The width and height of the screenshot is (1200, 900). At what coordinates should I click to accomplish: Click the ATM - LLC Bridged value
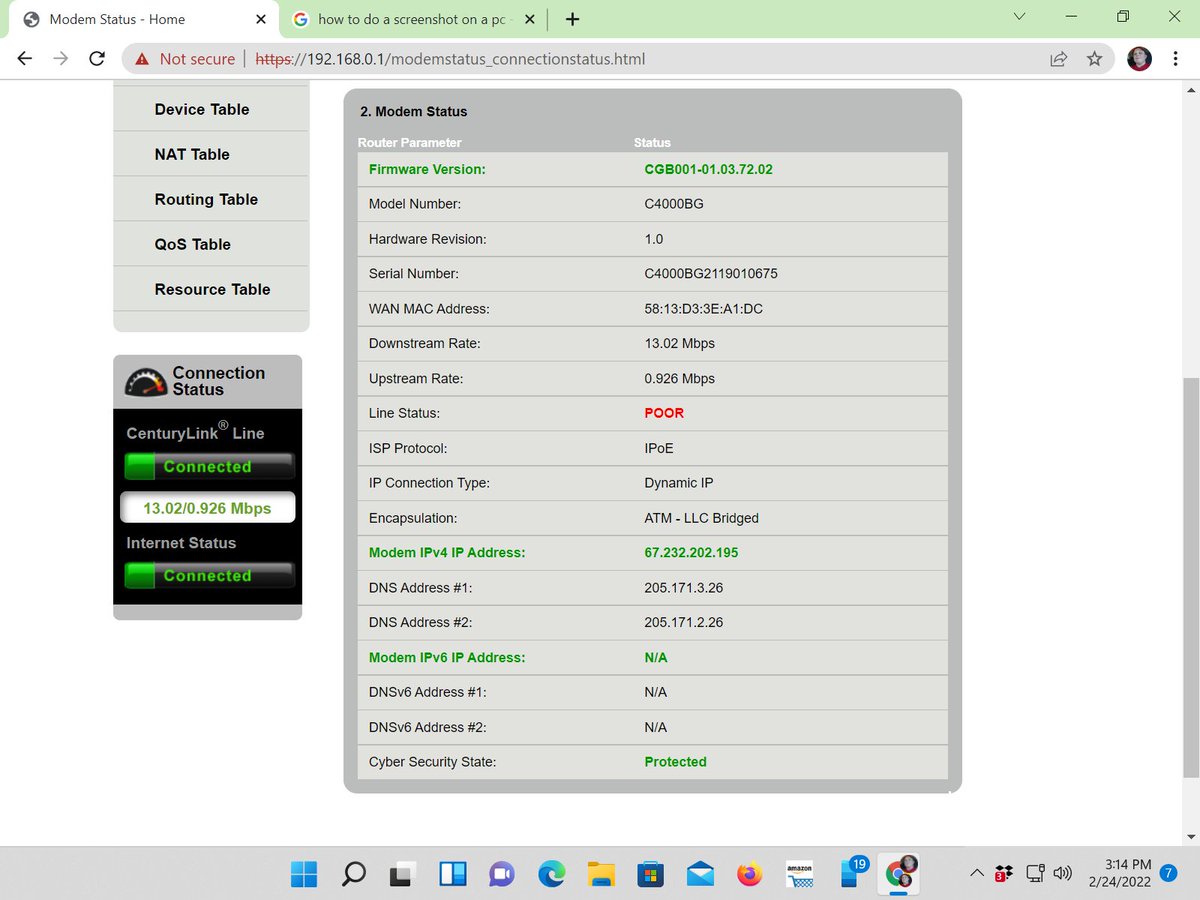coord(702,518)
